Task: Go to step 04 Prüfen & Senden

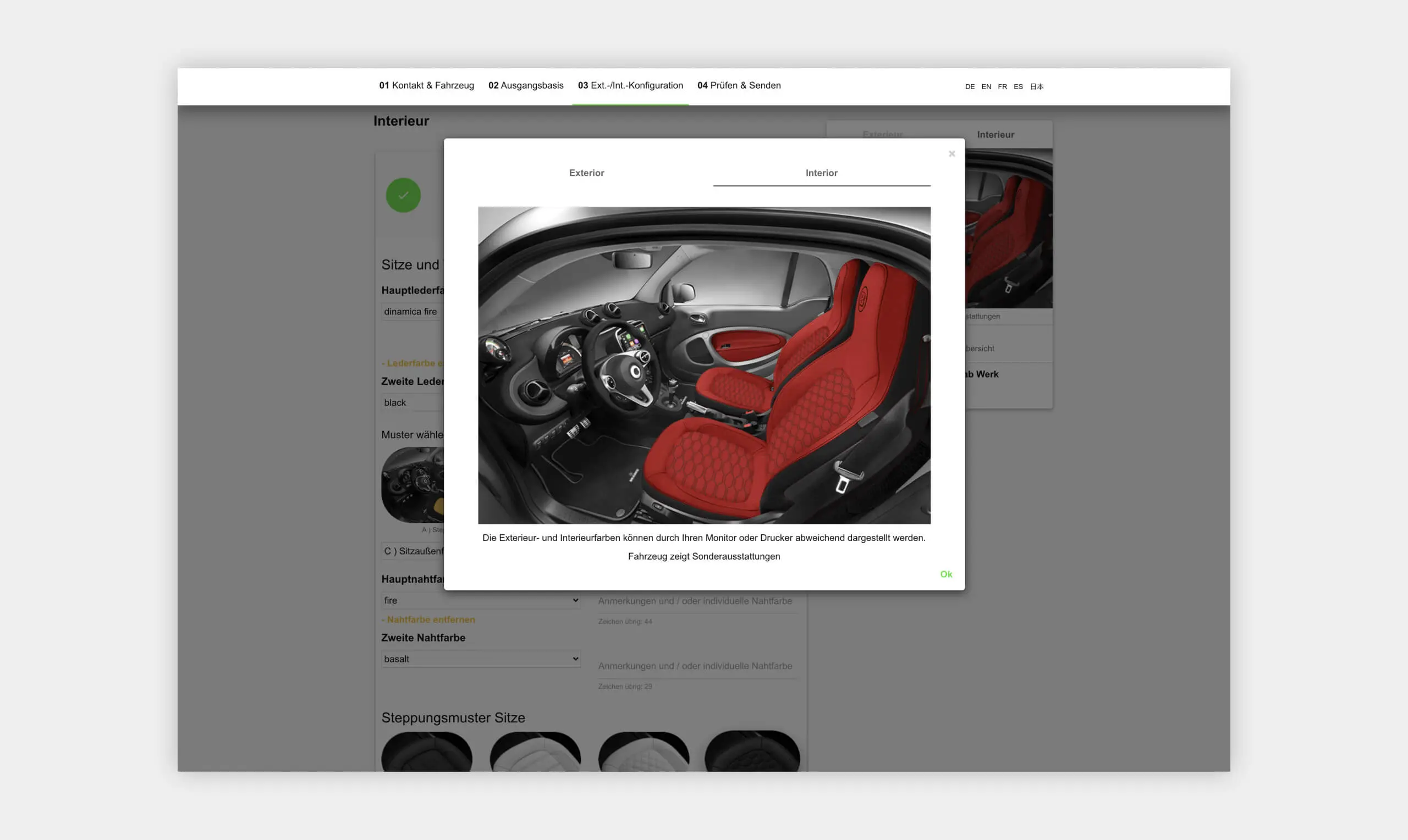Action: click(x=739, y=85)
